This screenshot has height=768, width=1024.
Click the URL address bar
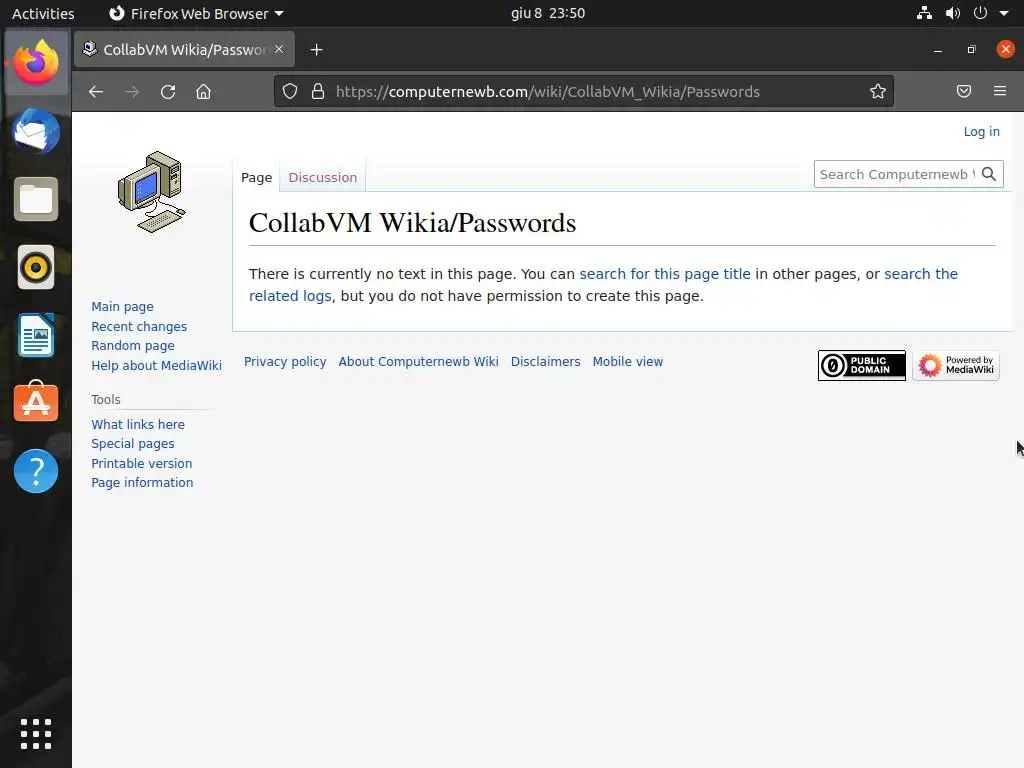point(583,91)
